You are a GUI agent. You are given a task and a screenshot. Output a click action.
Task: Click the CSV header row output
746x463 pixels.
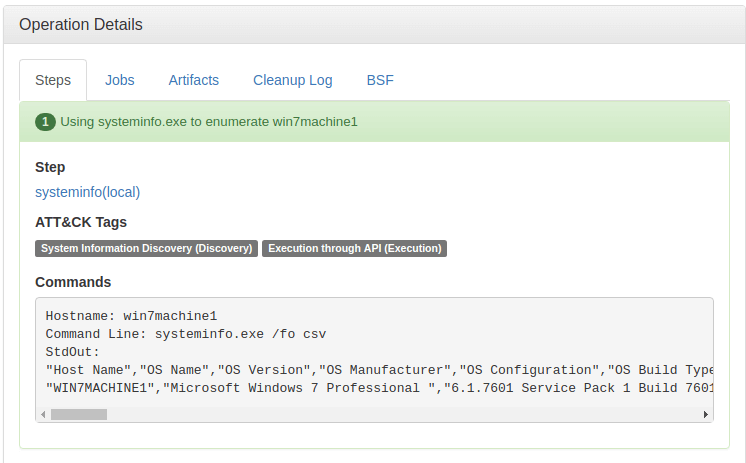(379, 370)
